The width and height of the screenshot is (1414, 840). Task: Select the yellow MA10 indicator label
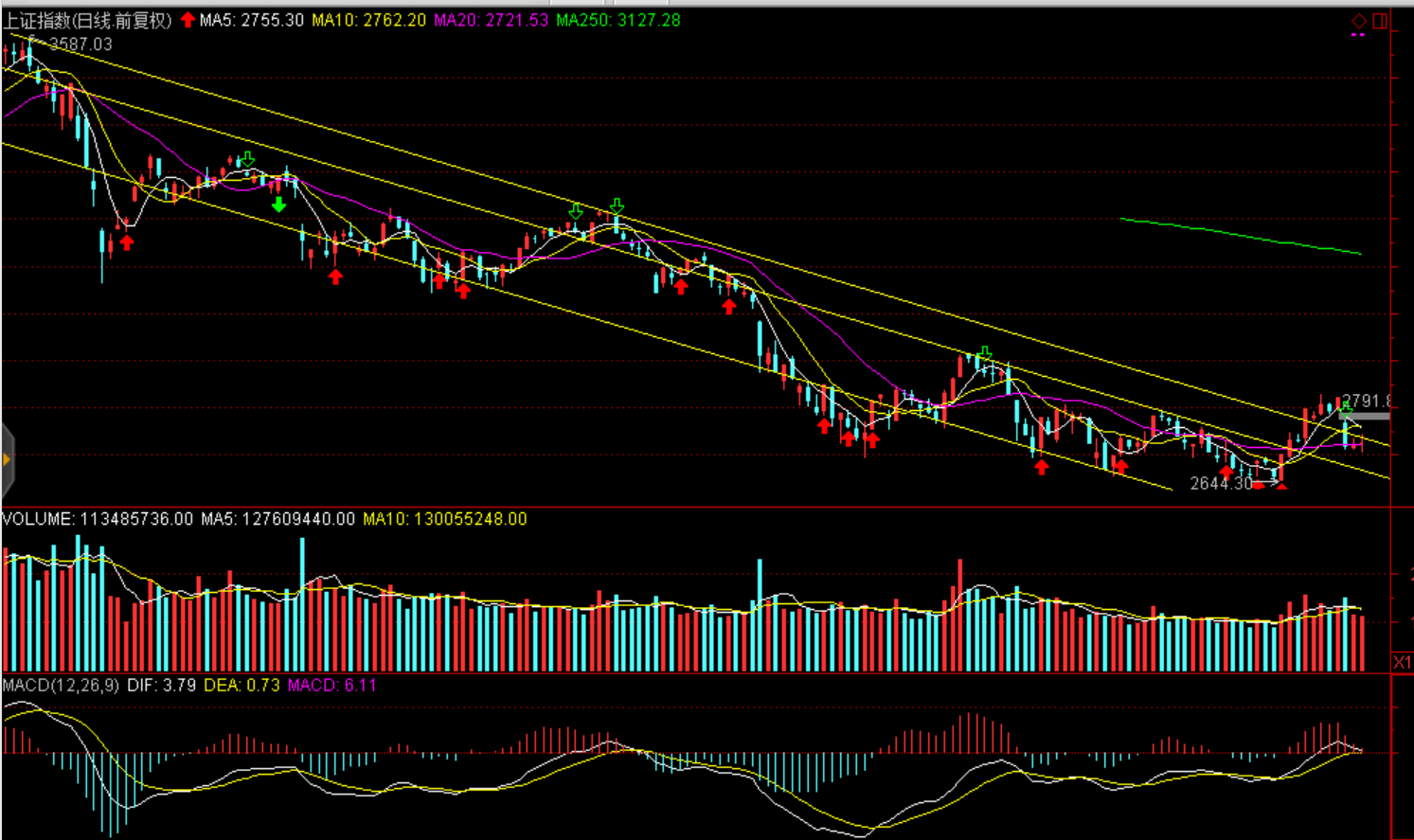coord(368,20)
